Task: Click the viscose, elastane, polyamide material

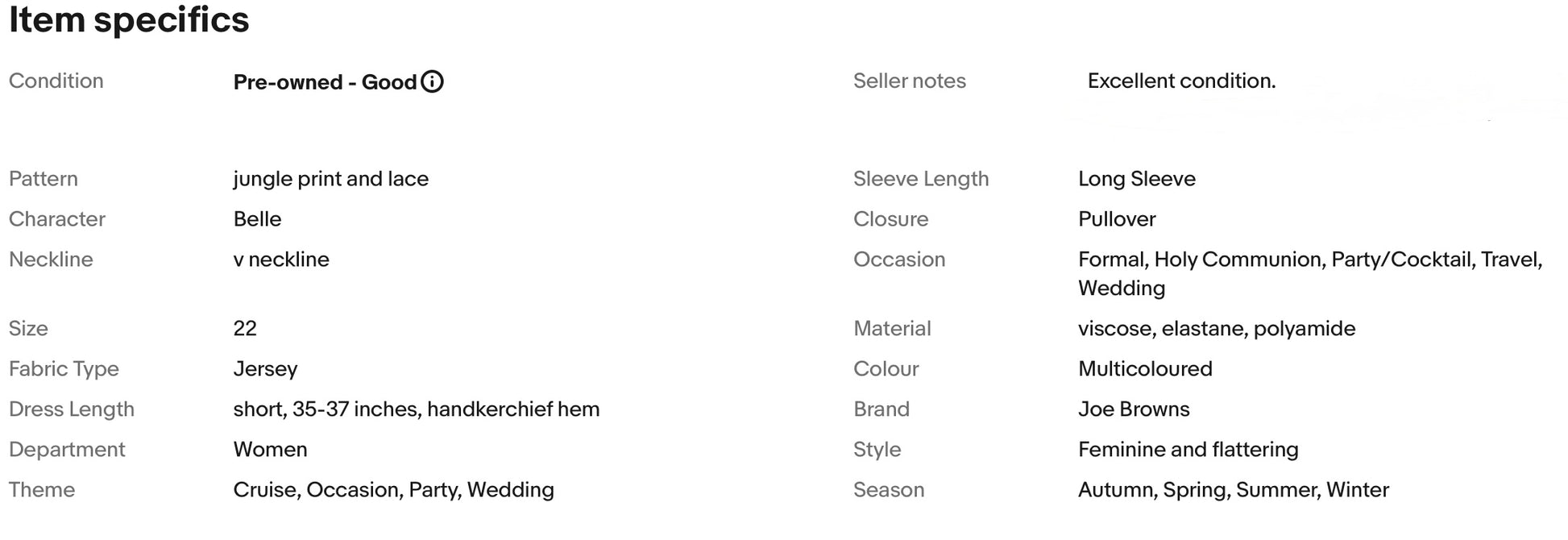Action: (x=1217, y=329)
